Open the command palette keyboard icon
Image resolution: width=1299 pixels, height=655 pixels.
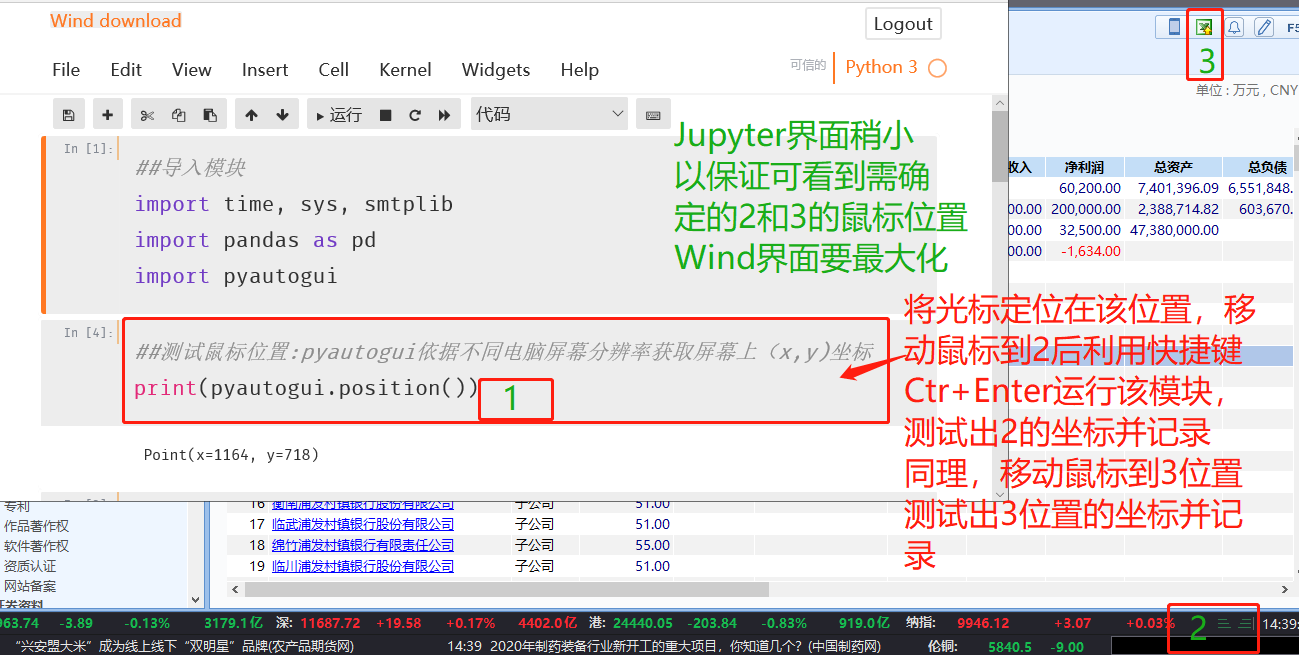click(653, 115)
